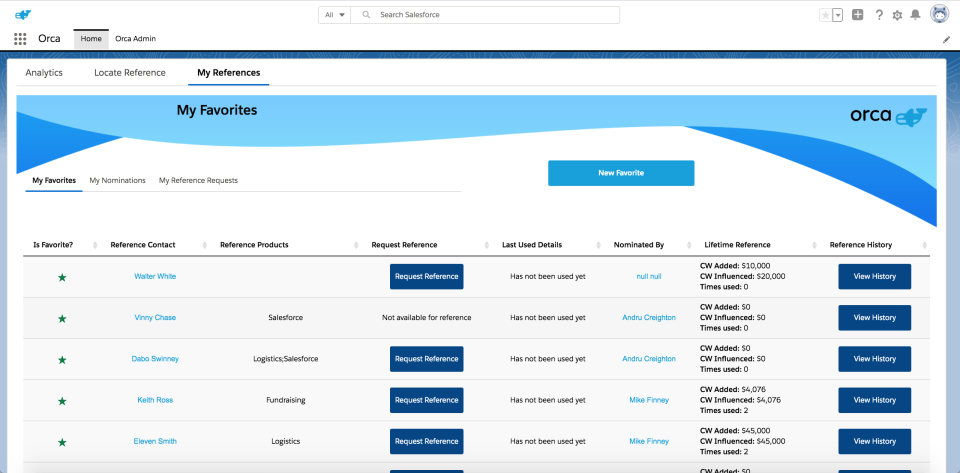Click the Nominated By column header
The width and height of the screenshot is (960, 473).
pos(639,245)
